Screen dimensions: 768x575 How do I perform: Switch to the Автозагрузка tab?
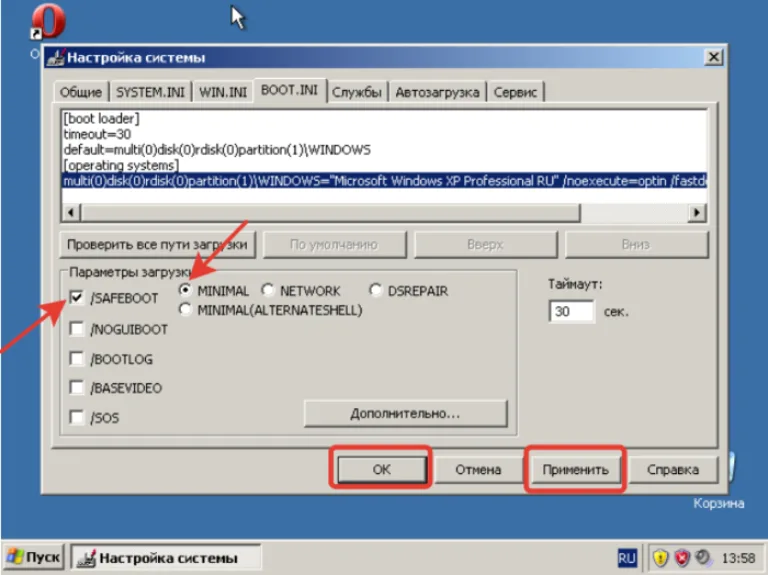437,92
